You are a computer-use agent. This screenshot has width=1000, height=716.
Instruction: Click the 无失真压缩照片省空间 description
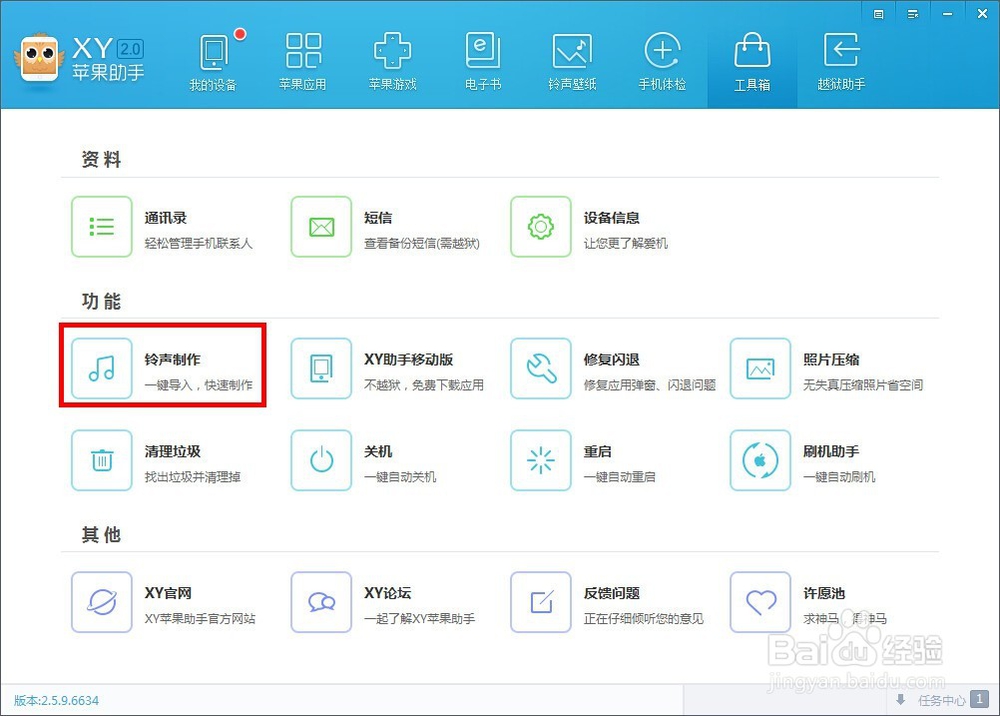[x=863, y=384]
